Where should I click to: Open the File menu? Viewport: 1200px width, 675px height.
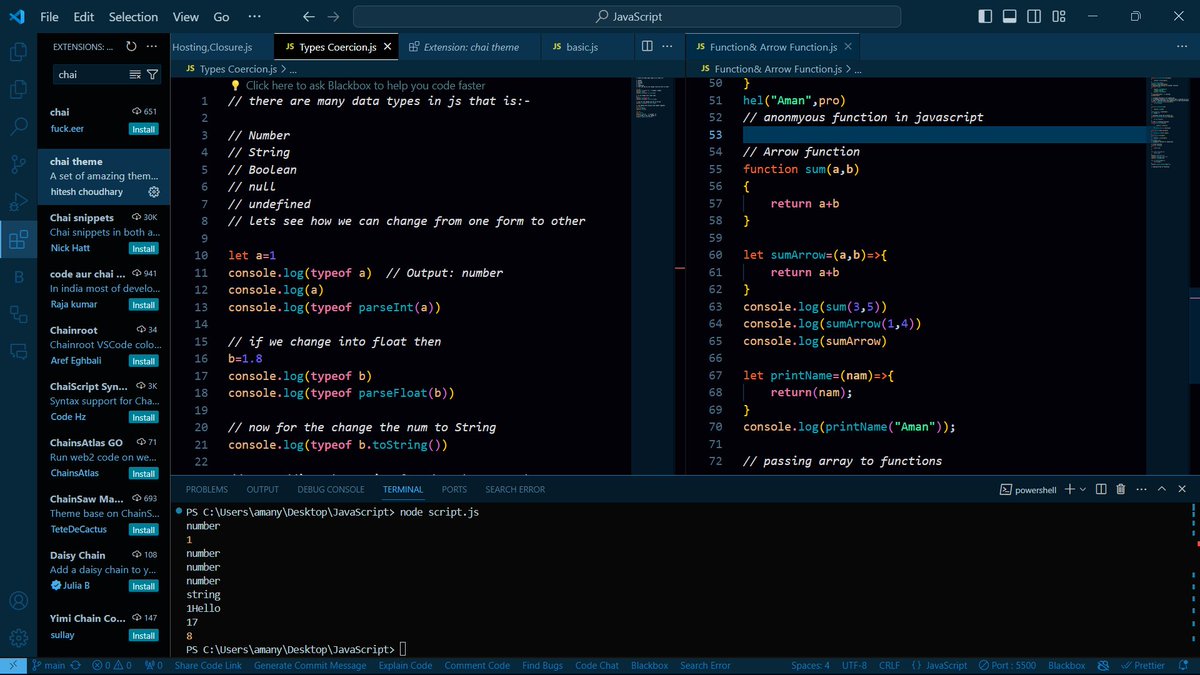[49, 16]
